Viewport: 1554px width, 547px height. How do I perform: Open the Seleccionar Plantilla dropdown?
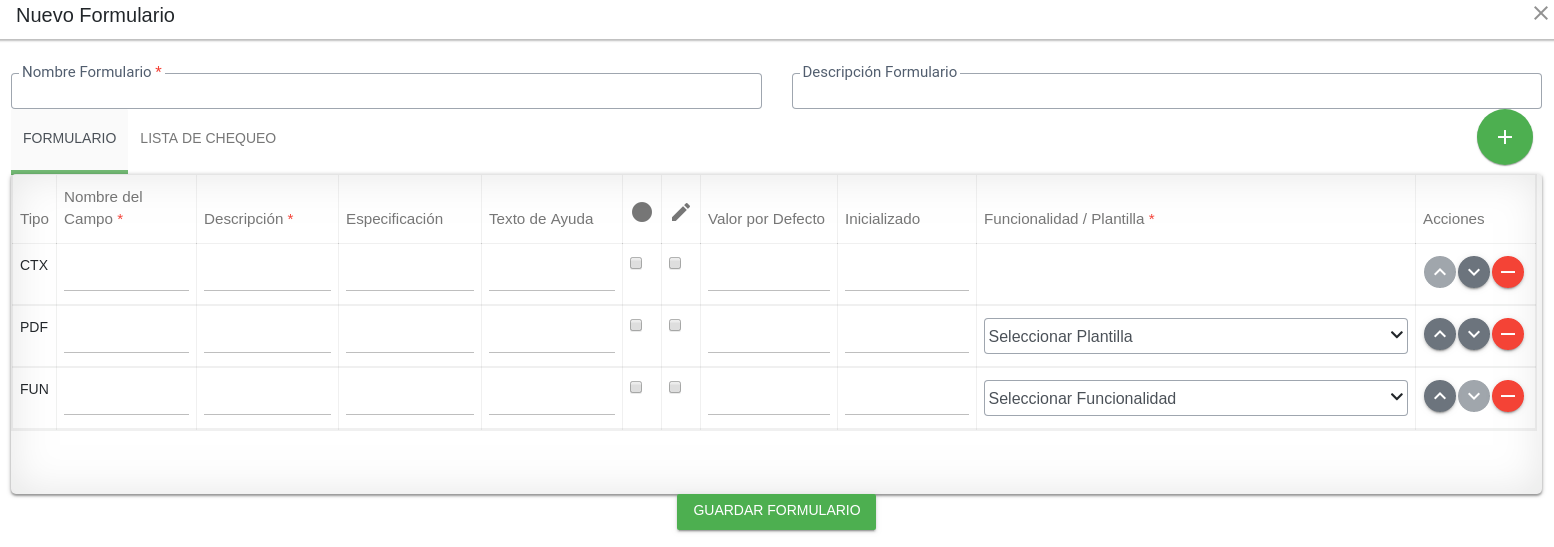(1195, 336)
